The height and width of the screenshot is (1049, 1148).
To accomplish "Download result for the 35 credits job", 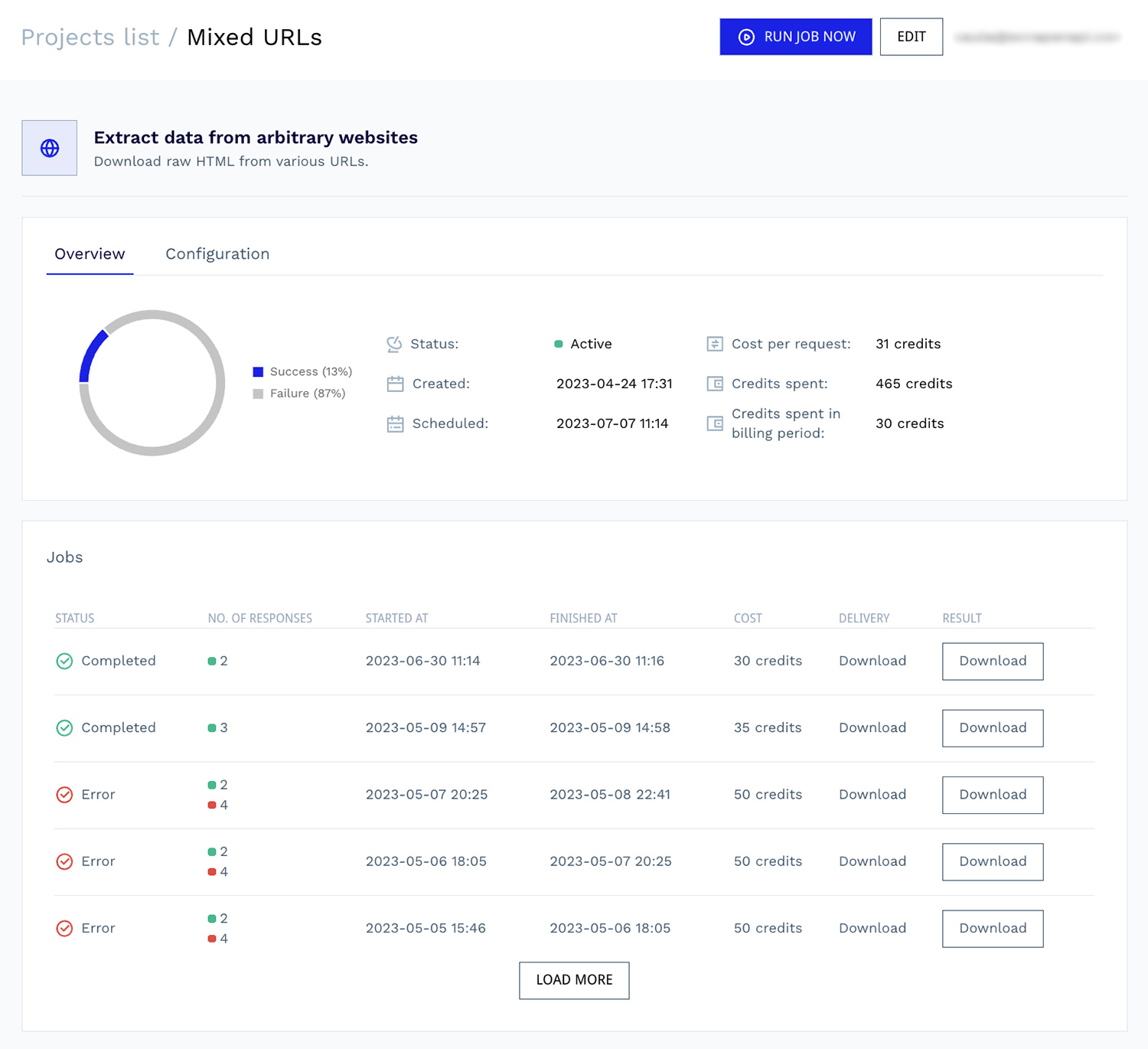I will 992,728.
